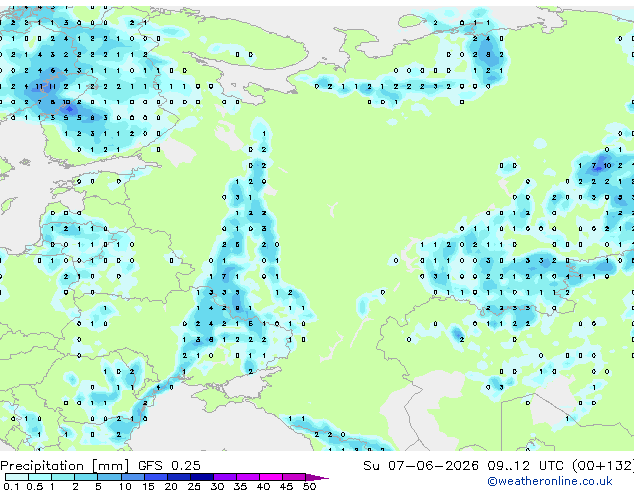Pick the 10–15 mm legend color swatch
The width and height of the screenshot is (634, 490).
pos(133,477)
